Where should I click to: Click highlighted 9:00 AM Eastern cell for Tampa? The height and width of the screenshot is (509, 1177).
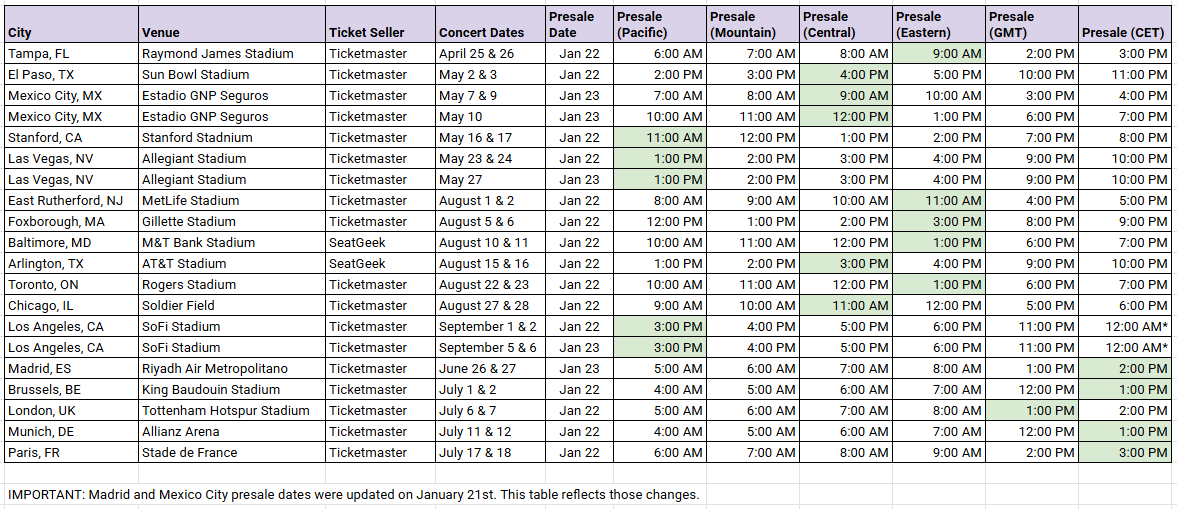939,53
